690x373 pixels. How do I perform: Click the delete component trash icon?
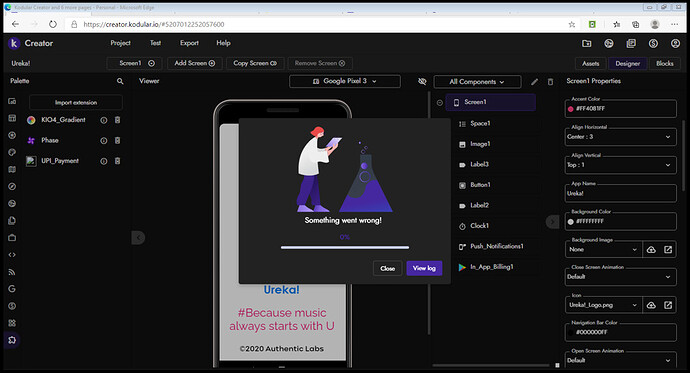click(550, 82)
